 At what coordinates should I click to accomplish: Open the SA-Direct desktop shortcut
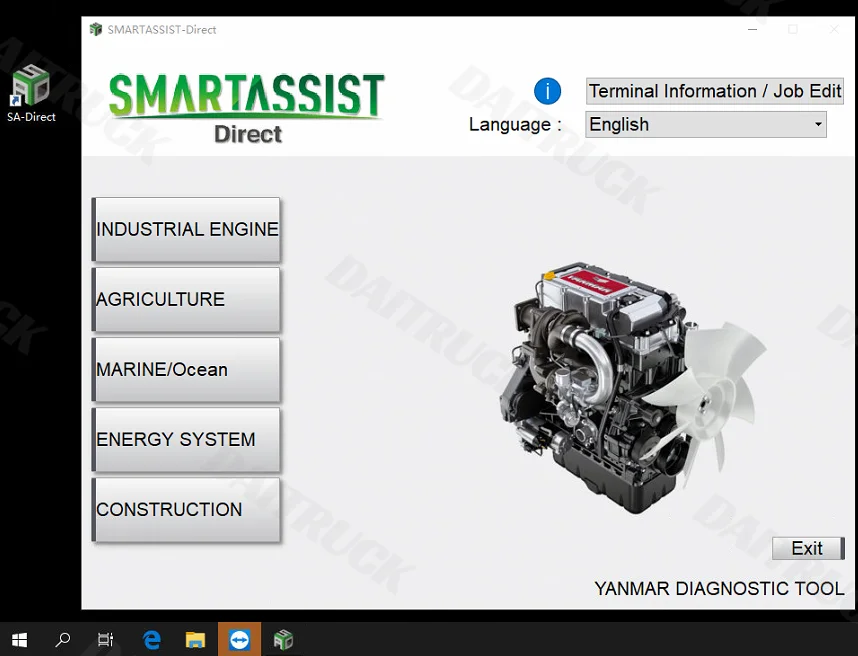[31, 94]
